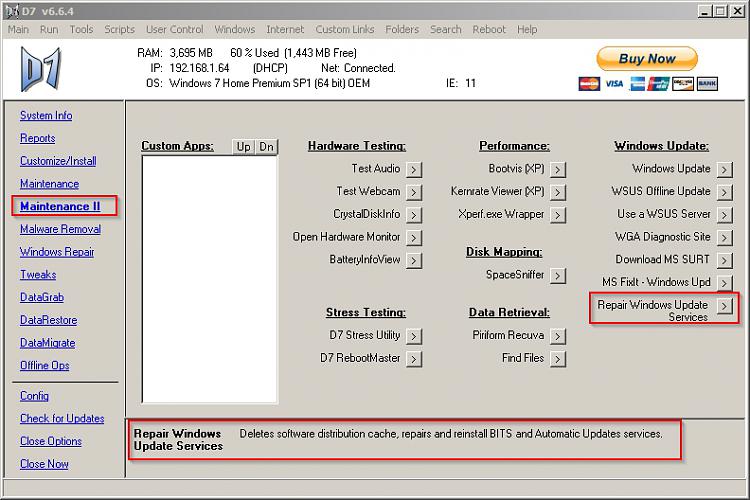Open Customize/Install section
The height and width of the screenshot is (500, 750).
pos(58,161)
